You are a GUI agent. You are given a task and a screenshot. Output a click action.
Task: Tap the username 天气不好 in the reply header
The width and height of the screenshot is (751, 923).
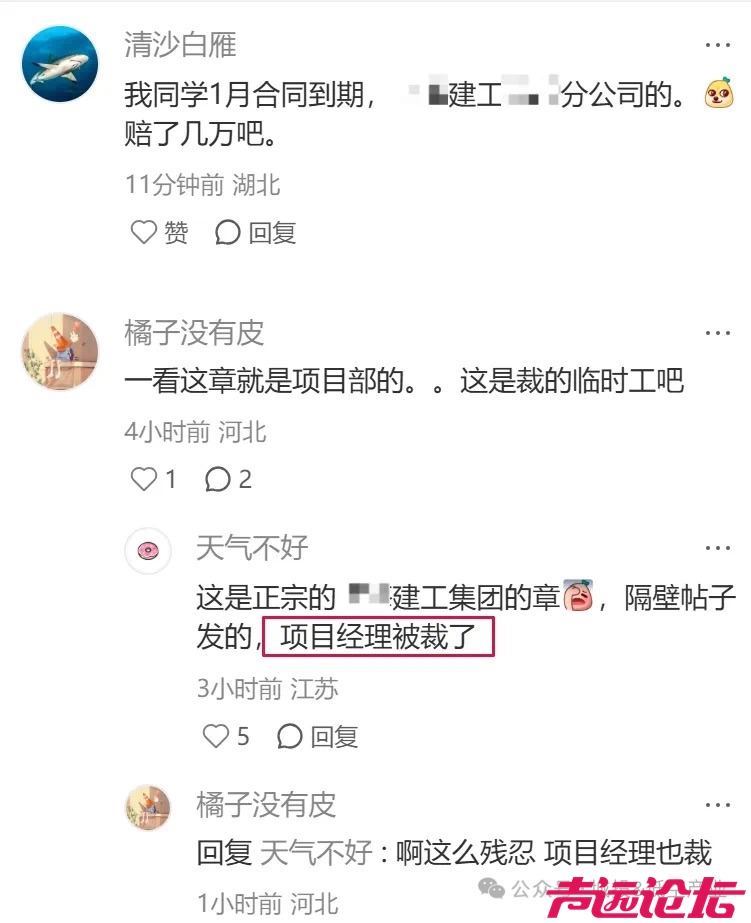[x=252, y=548]
